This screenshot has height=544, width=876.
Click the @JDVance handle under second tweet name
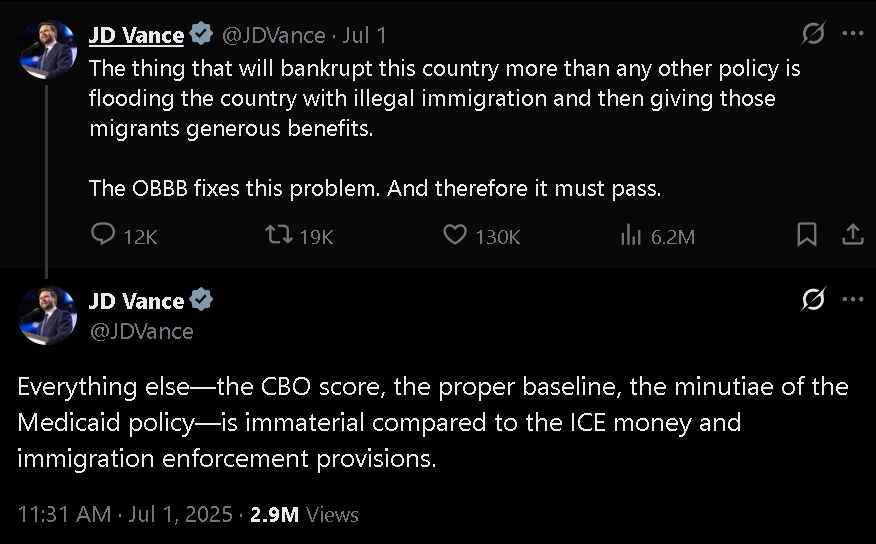point(142,331)
